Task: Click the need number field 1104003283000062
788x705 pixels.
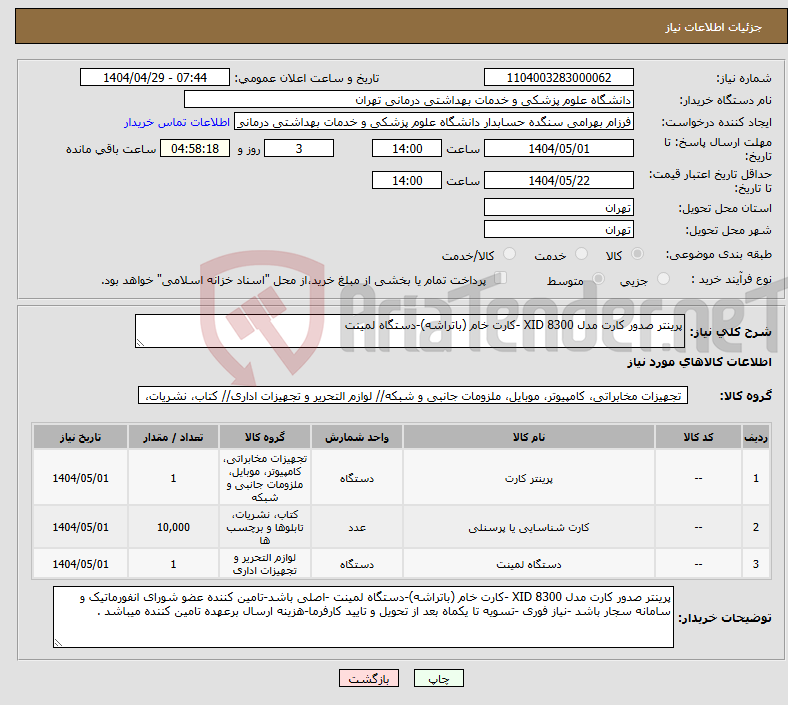Action: click(x=558, y=77)
